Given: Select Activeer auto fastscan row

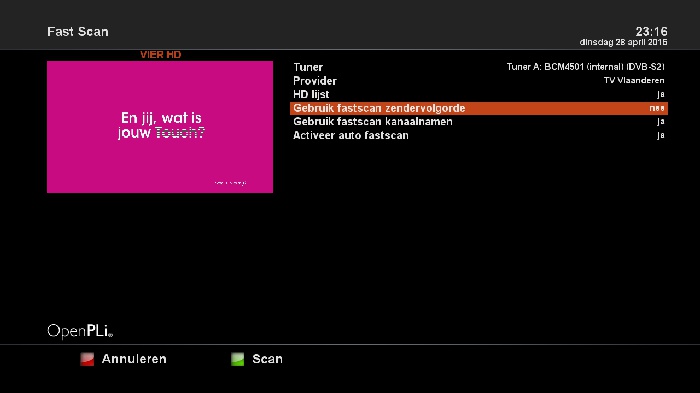Looking at the screenshot, I should pos(479,135).
